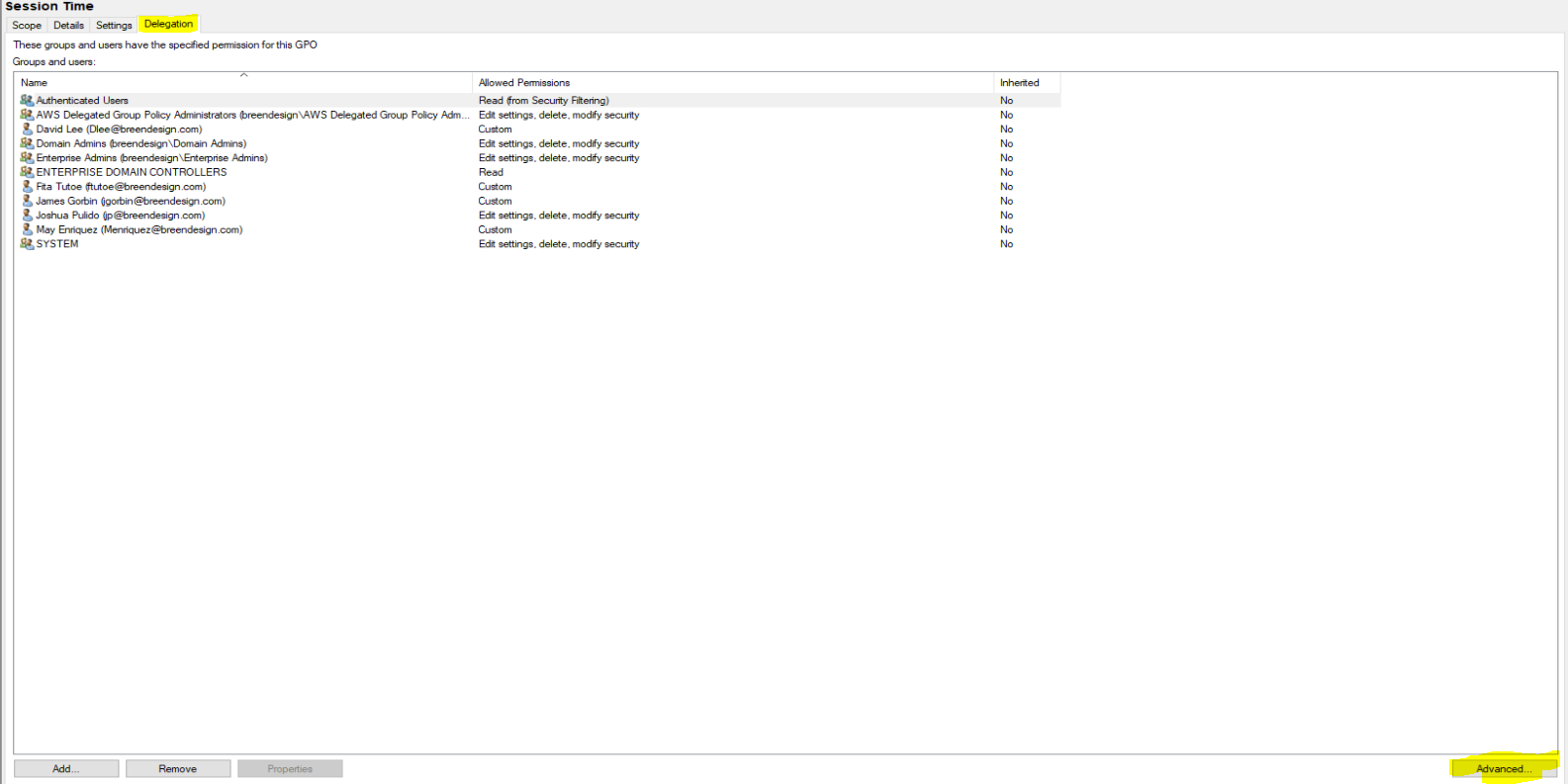Click SYSTEM's Edit settings permission cell
The height and width of the screenshot is (784, 1568).
point(559,243)
